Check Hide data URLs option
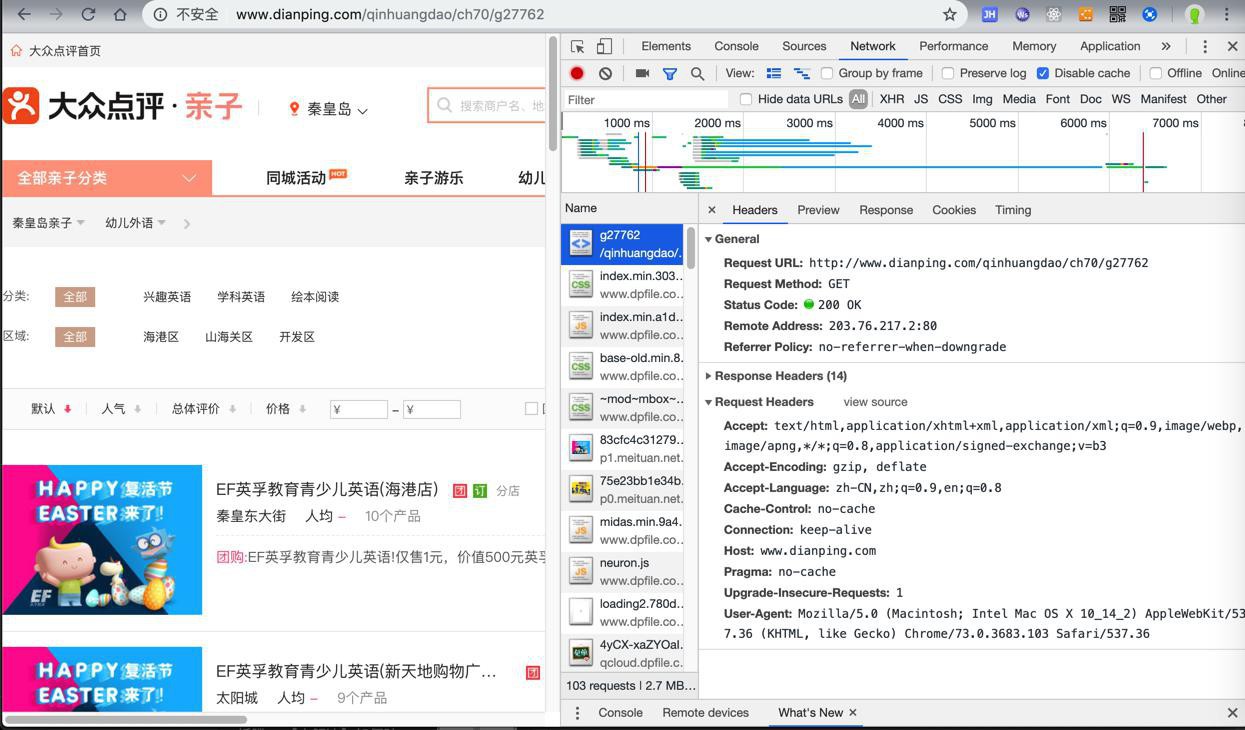The image size is (1245, 730). pyautogui.click(x=746, y=99)
